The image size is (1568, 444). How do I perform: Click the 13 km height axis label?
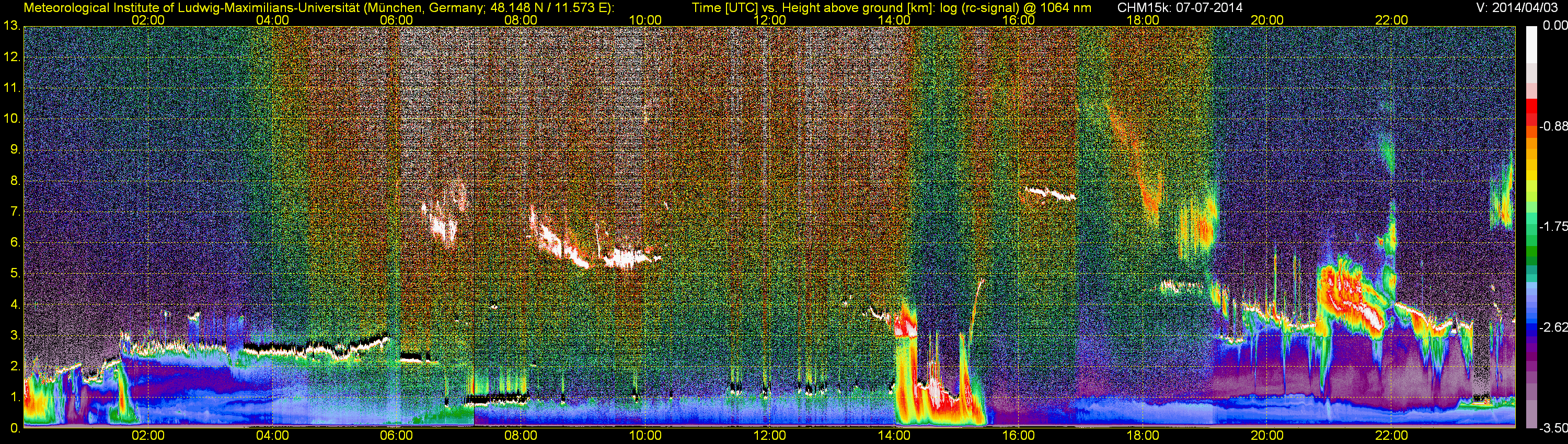(11, 26)
